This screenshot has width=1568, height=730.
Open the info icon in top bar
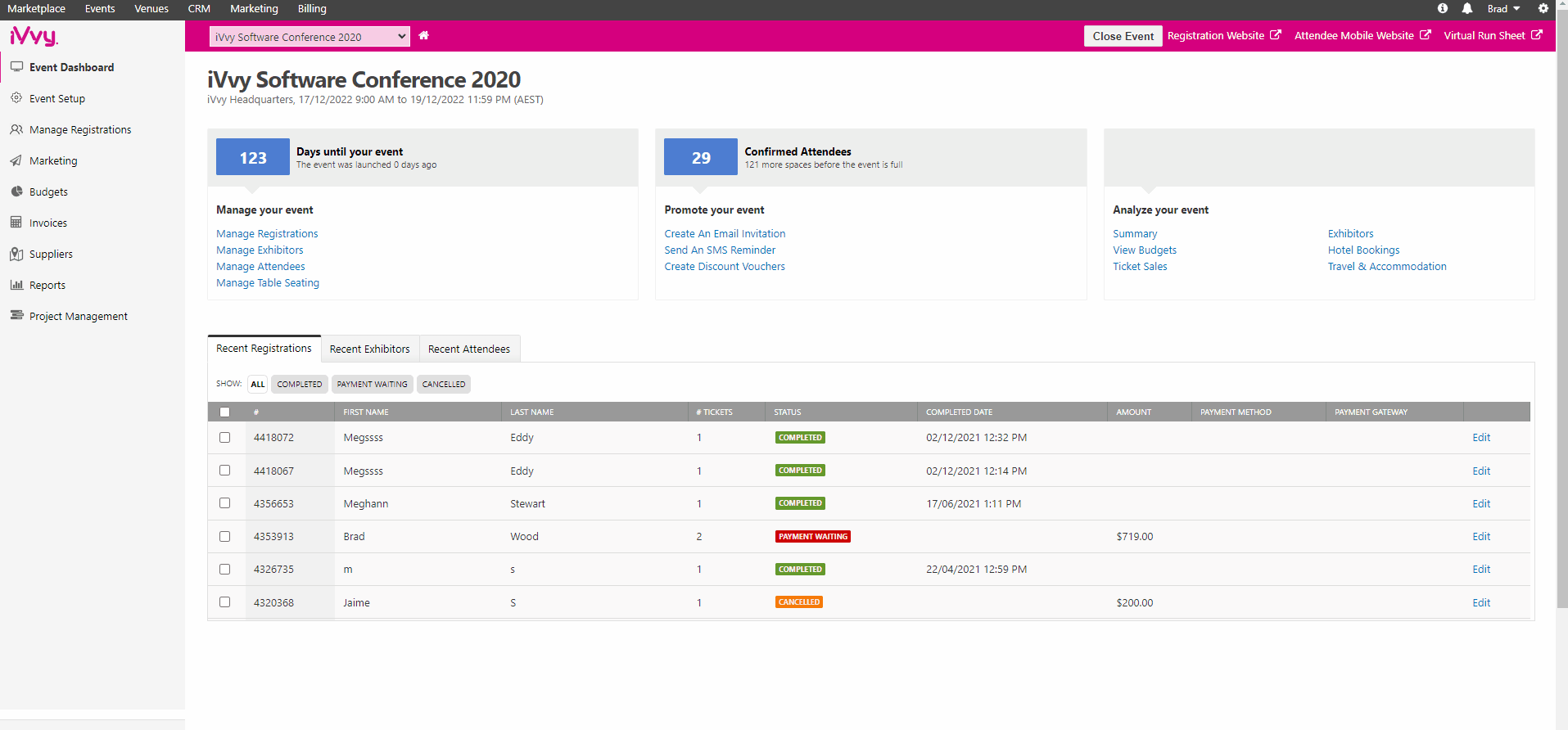pyautogui.click(x=1443, y=8)
